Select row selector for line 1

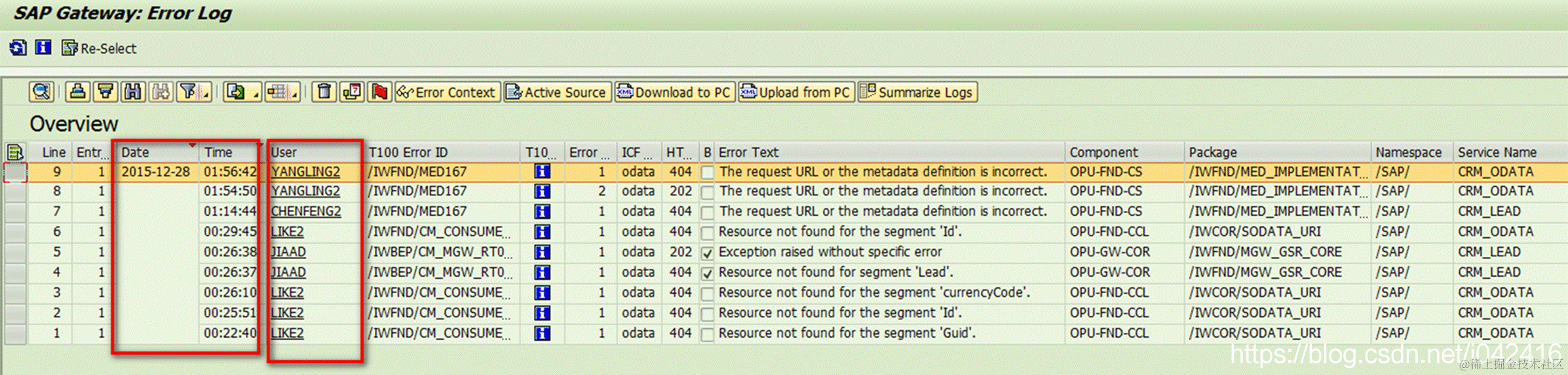[x=16, y=334]
